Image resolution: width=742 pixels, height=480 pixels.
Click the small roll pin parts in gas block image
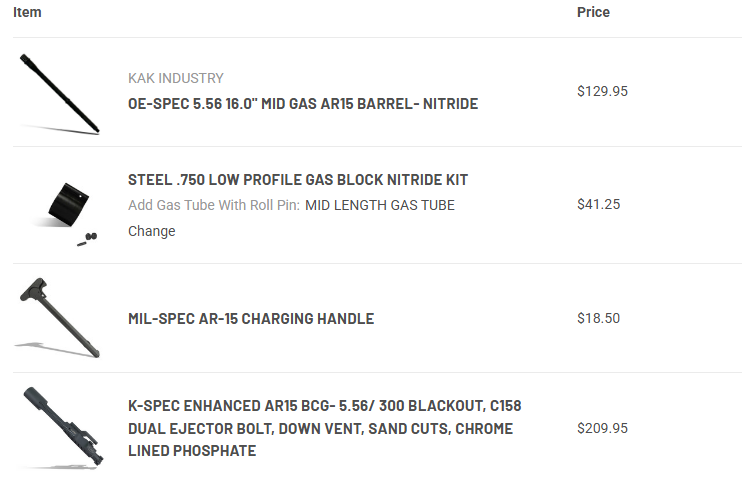click(88, 239)
